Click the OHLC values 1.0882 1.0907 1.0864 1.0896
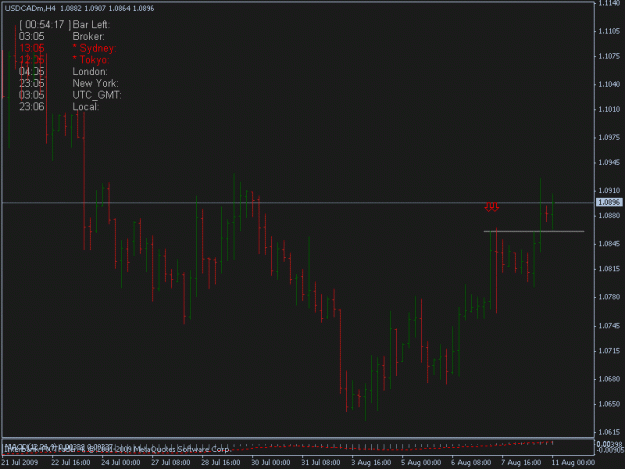The image size is (625, 469). [x=107, y=8]
